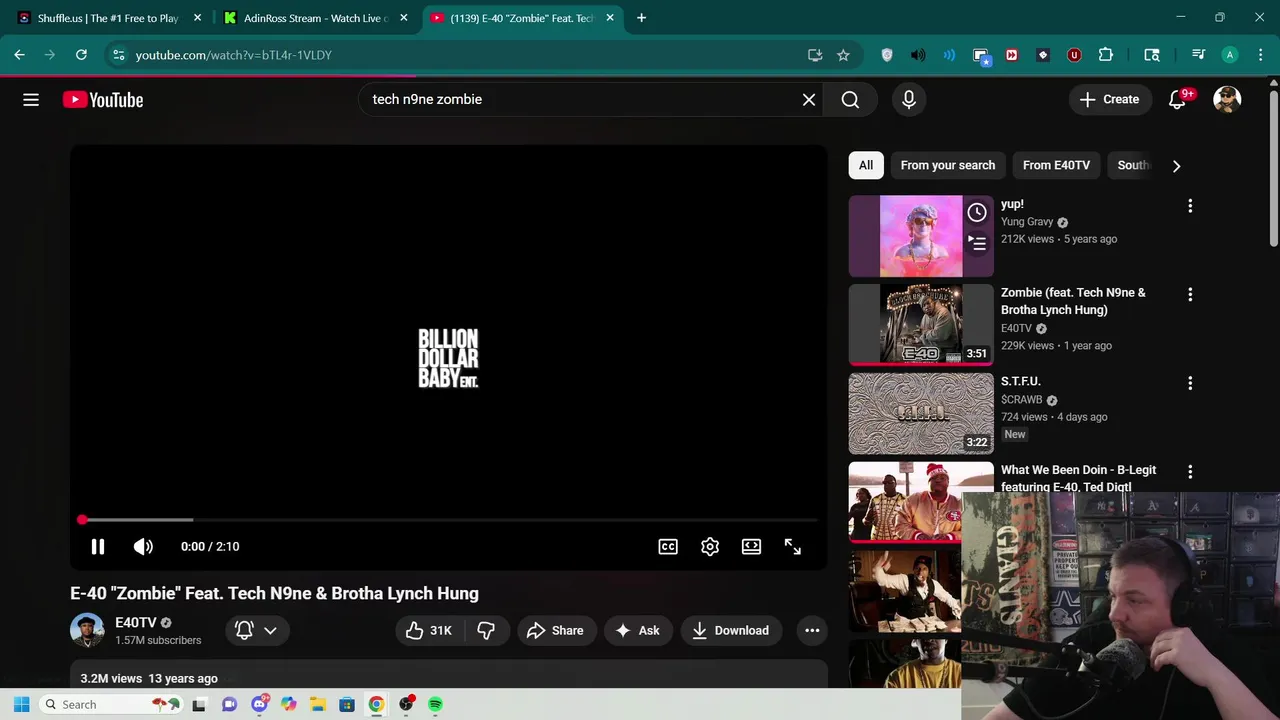The height and width of the screenshot is (720, 1280).
Task: Open Chrome media controls icon
Action: (x=1198, y=55)
